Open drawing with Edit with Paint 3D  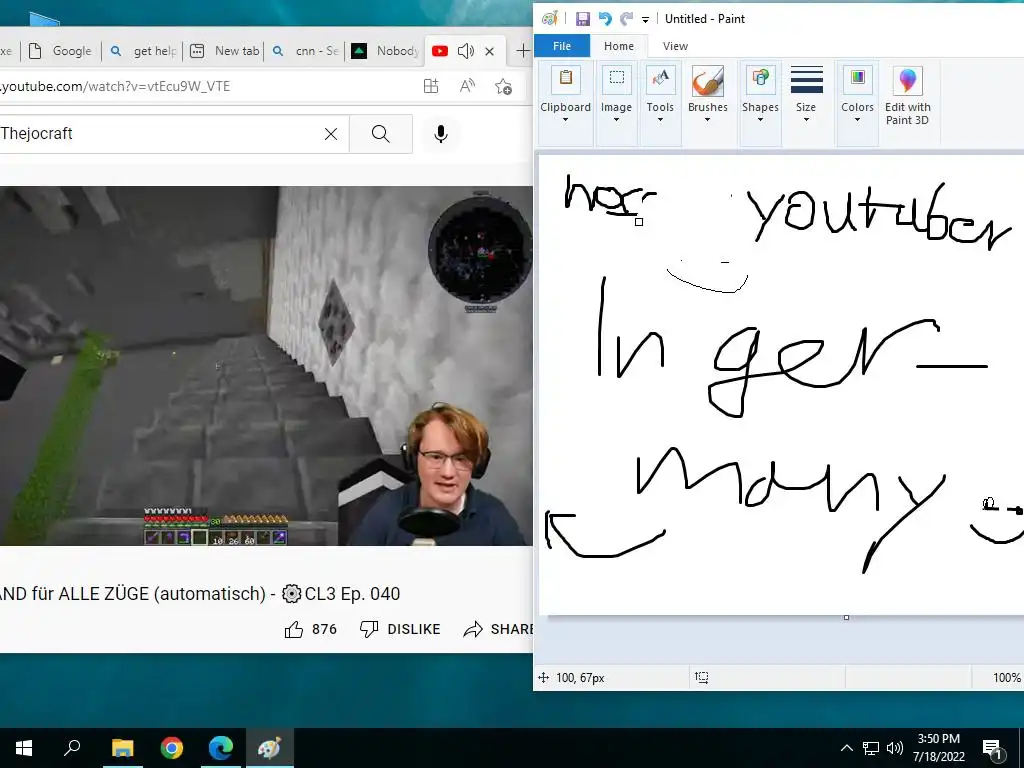(x=907, y=95)
